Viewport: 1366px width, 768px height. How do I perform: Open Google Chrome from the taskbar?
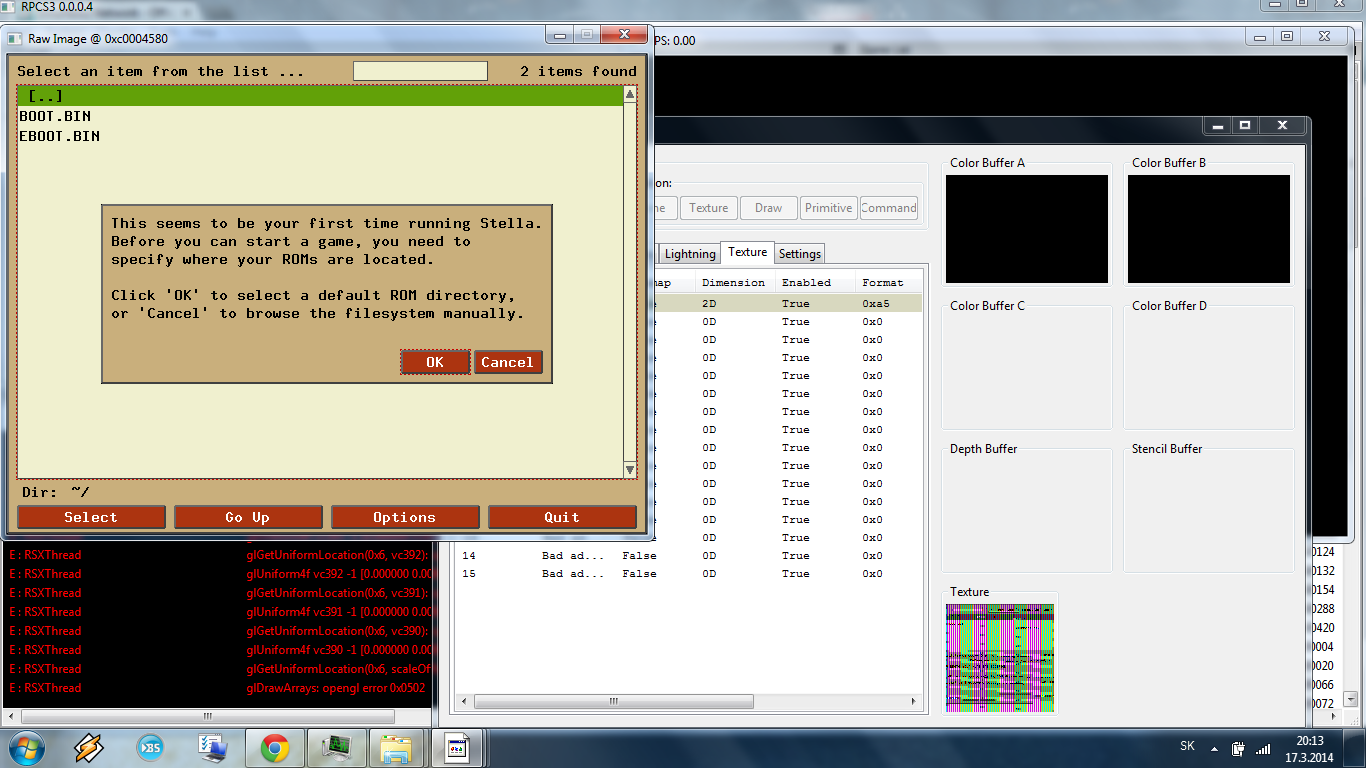click(x=275, y=747)
